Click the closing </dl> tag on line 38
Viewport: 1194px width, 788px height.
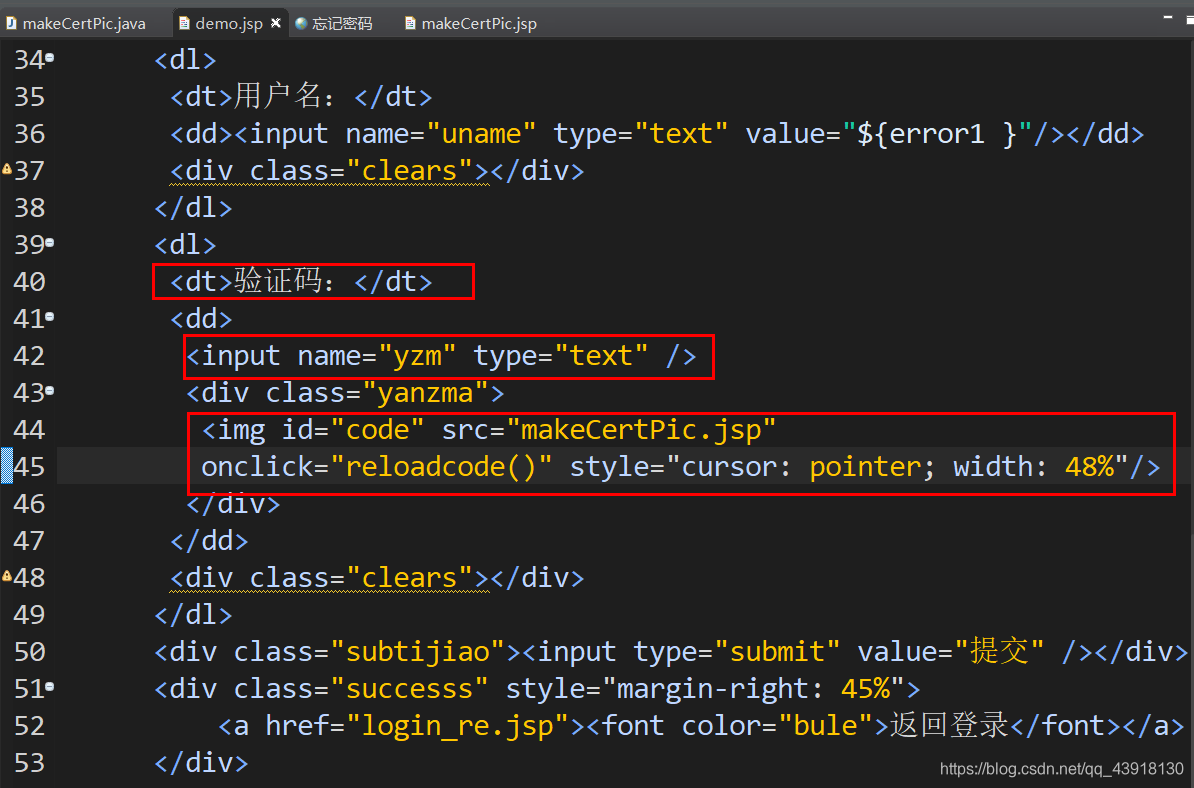coord(193,208)
